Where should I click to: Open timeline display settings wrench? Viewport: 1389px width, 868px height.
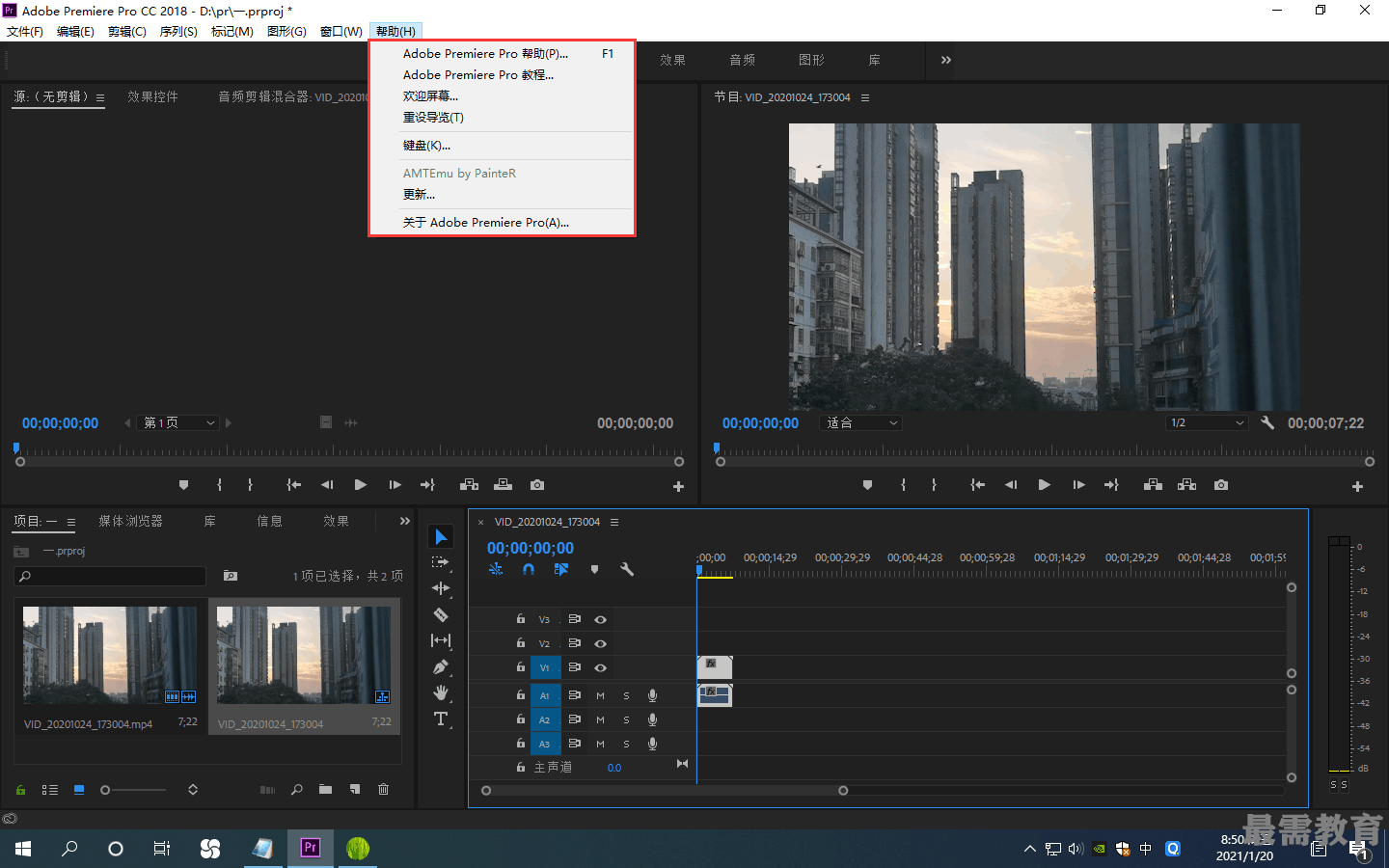[x=627, y=570]
